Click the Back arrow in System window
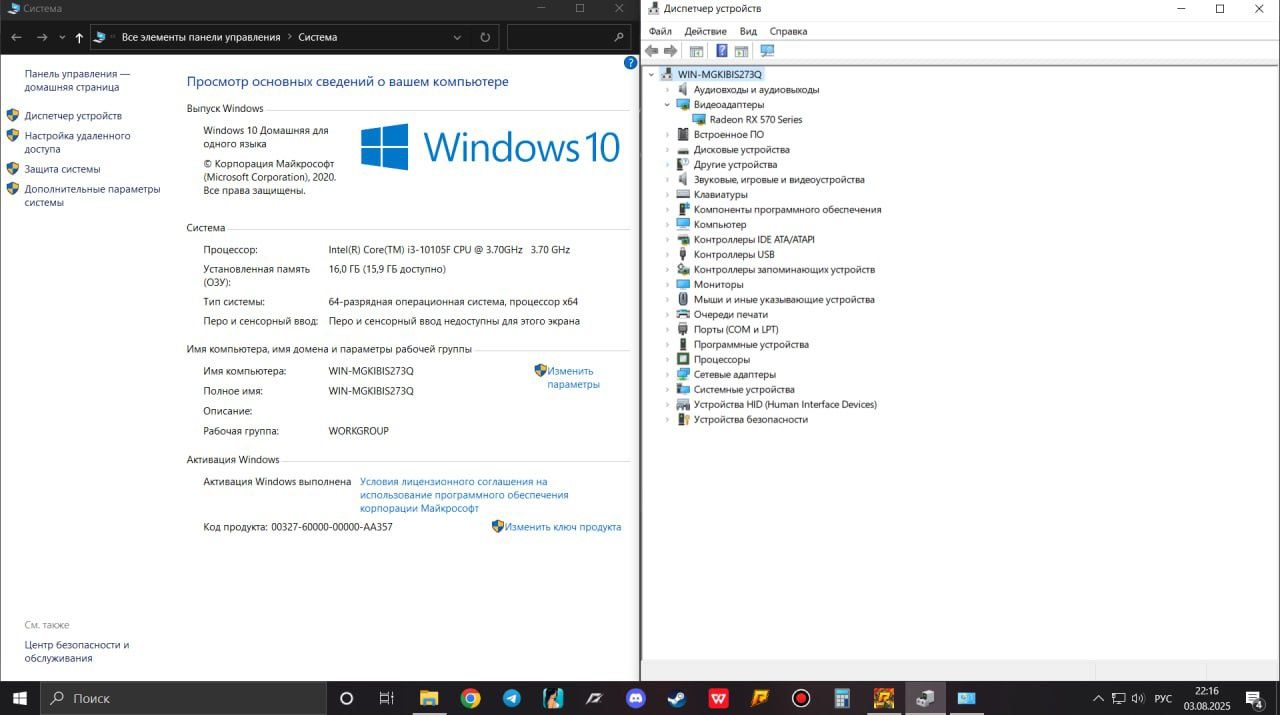The image size is (1280, 715). coord(16,37)
